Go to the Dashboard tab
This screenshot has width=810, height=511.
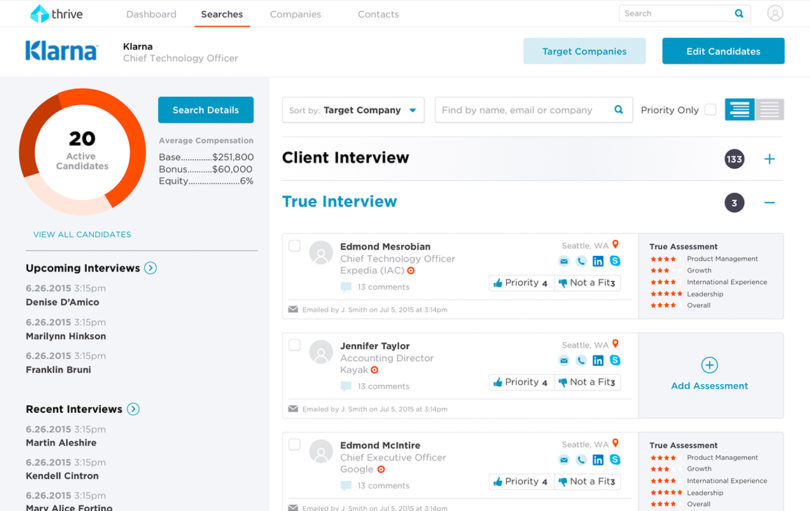pos(151,14)
